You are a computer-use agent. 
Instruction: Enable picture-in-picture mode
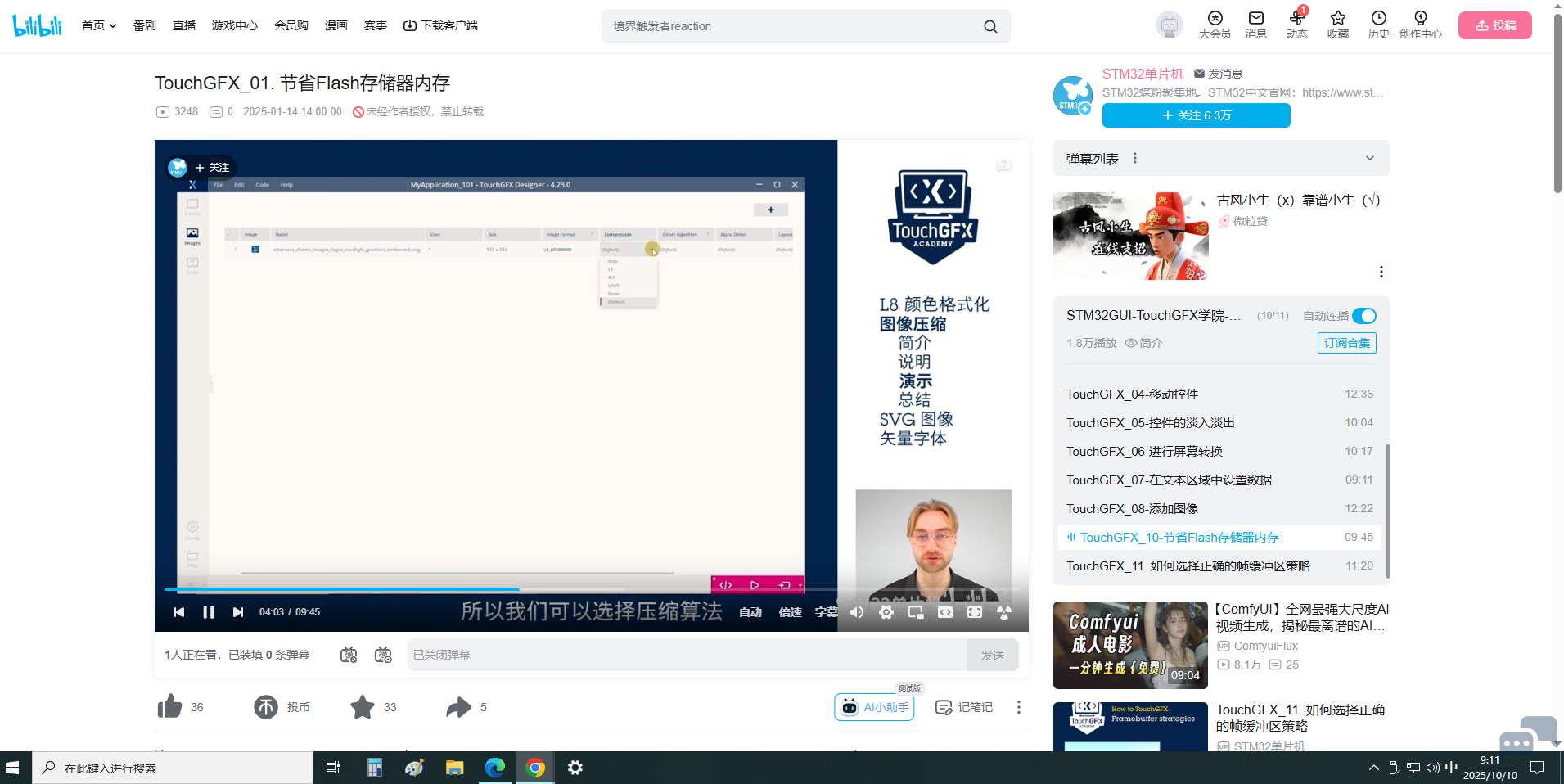pos(916,612)
